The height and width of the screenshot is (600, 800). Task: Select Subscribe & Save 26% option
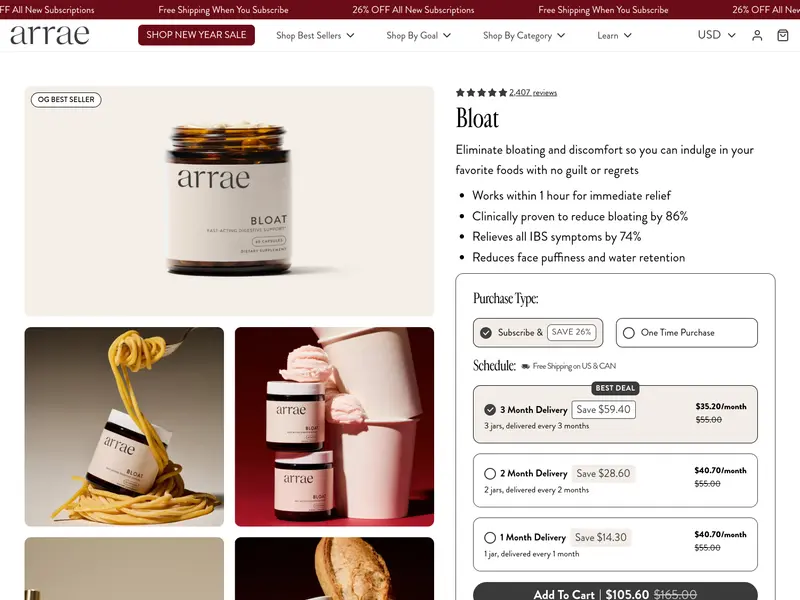[538, 333]
